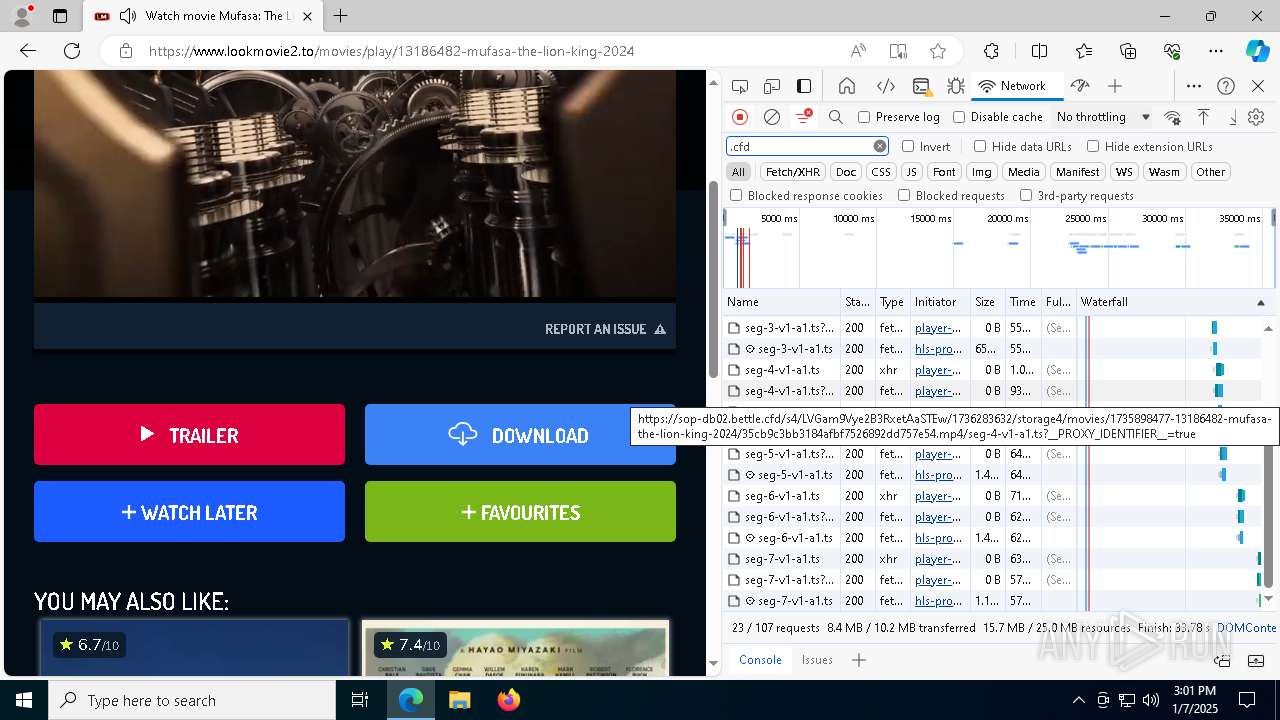Image resolution: width=1280 pixels, height=720 pixels.
Task: Open the Issues drawer tab
Action: click(817, 660)
